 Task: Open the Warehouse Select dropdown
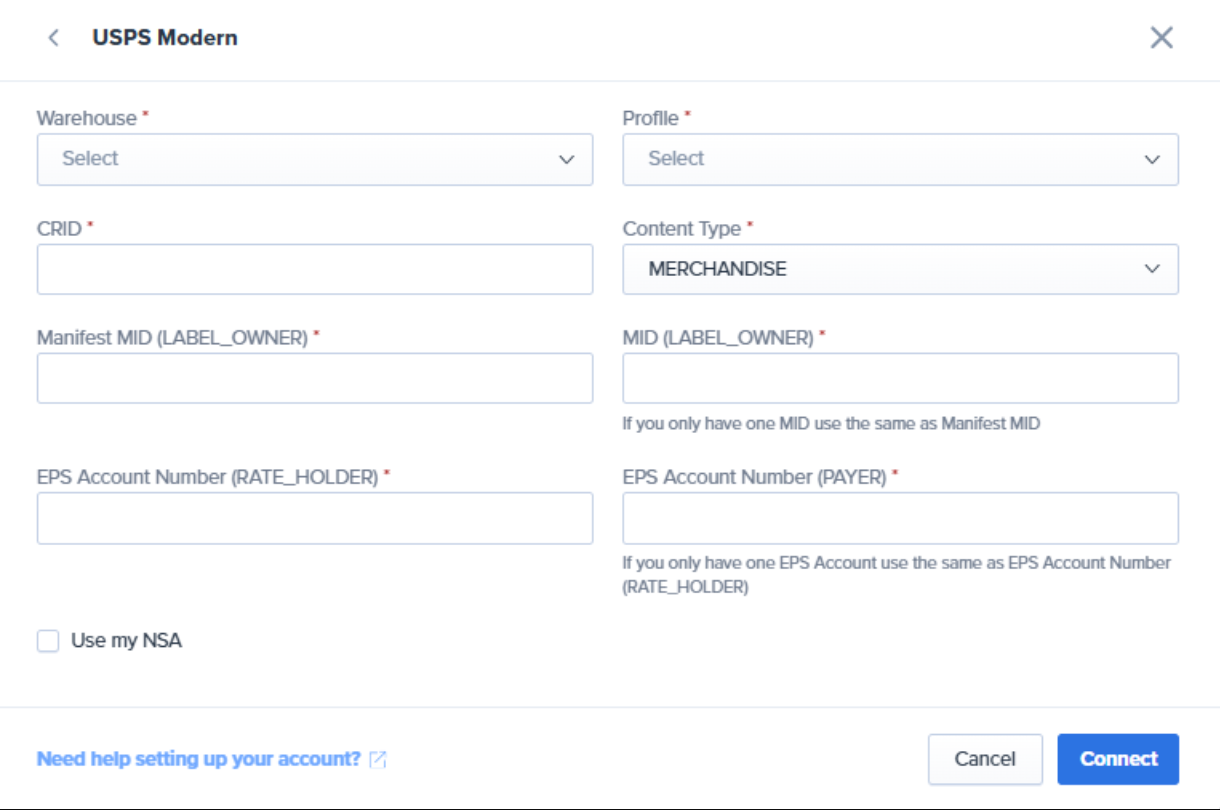coord(300,160)
